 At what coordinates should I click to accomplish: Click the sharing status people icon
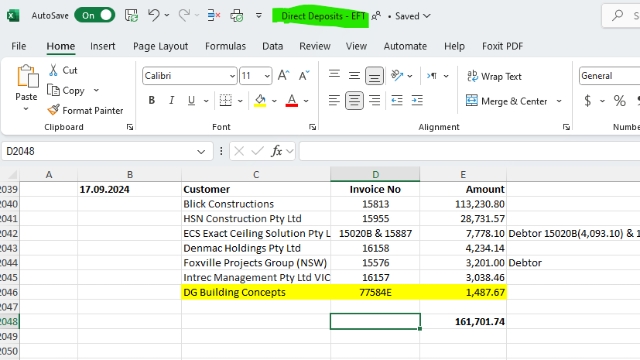point(376,16)
